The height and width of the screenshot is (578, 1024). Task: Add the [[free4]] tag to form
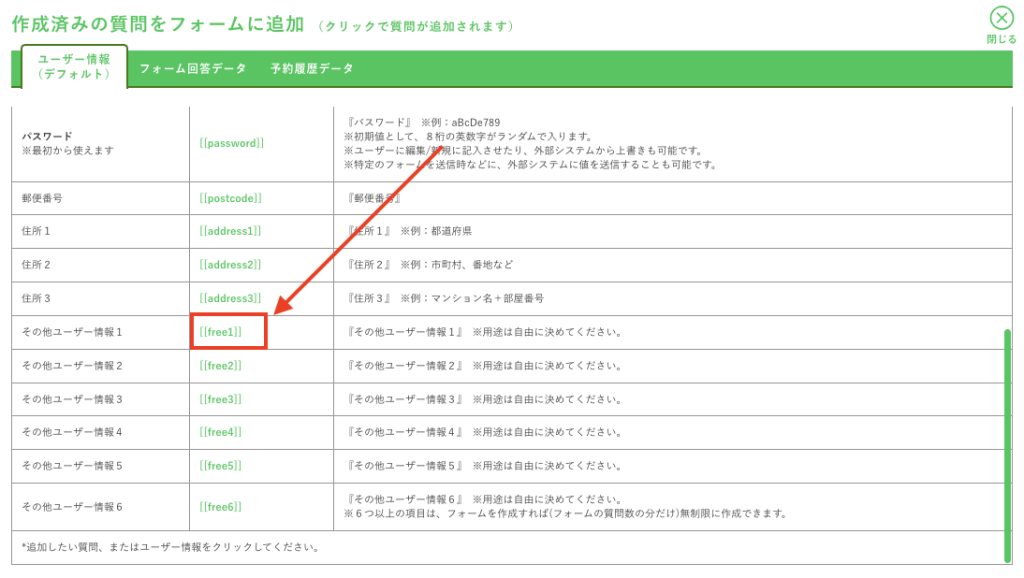pos(220,433)
